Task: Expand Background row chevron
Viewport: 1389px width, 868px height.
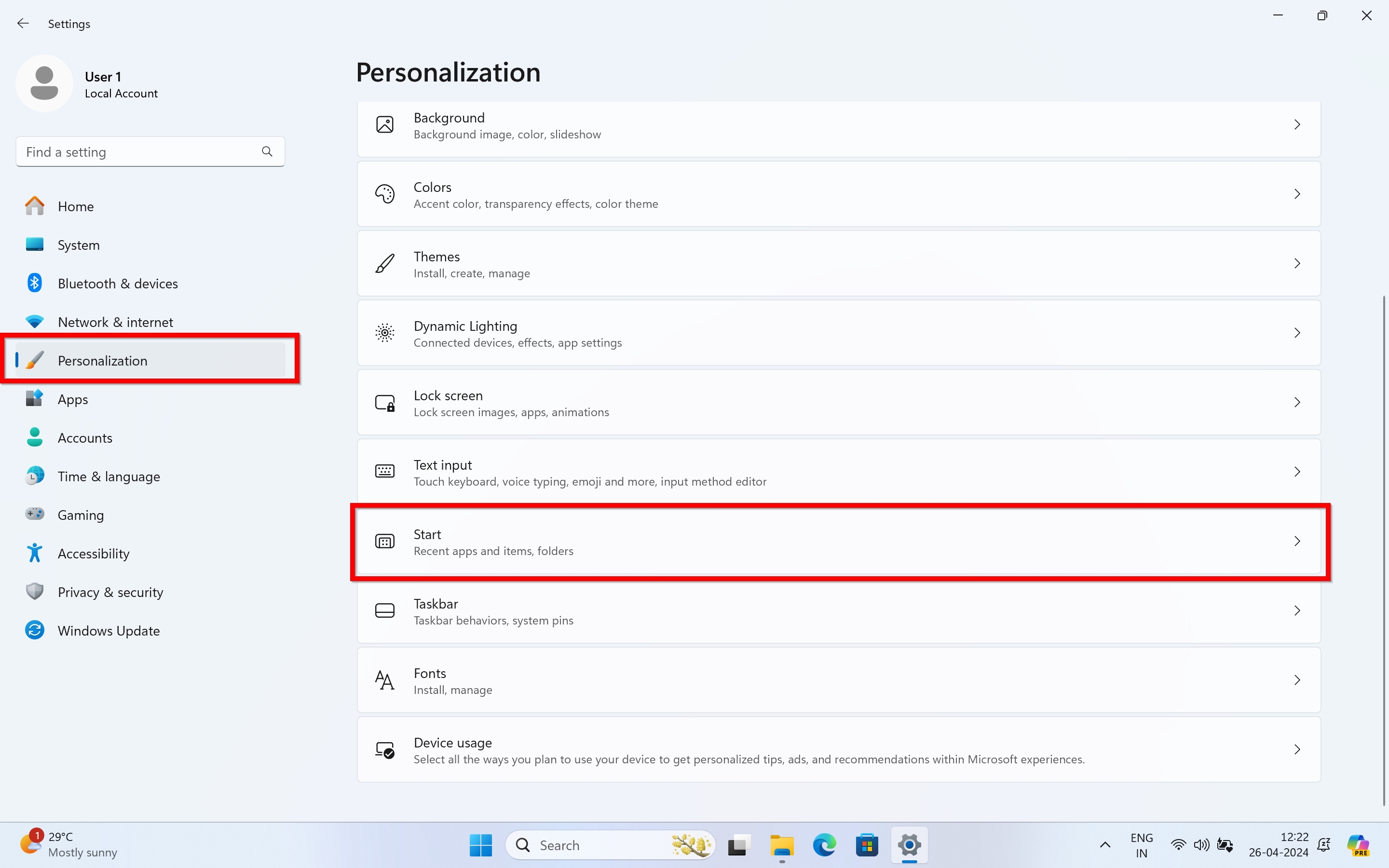Action: pos(1296,124)
